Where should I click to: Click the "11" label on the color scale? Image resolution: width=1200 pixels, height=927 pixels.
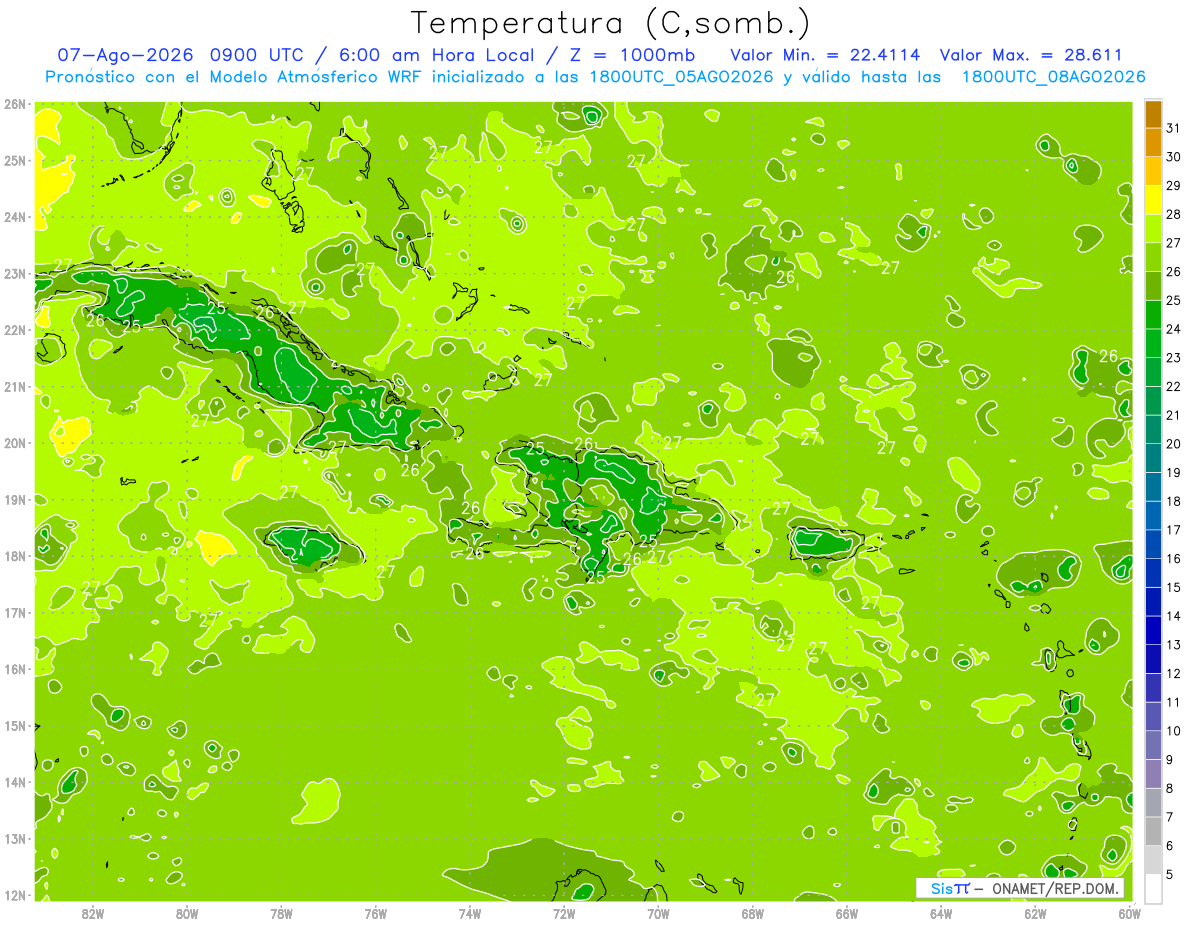click(x=1173, y=702)
